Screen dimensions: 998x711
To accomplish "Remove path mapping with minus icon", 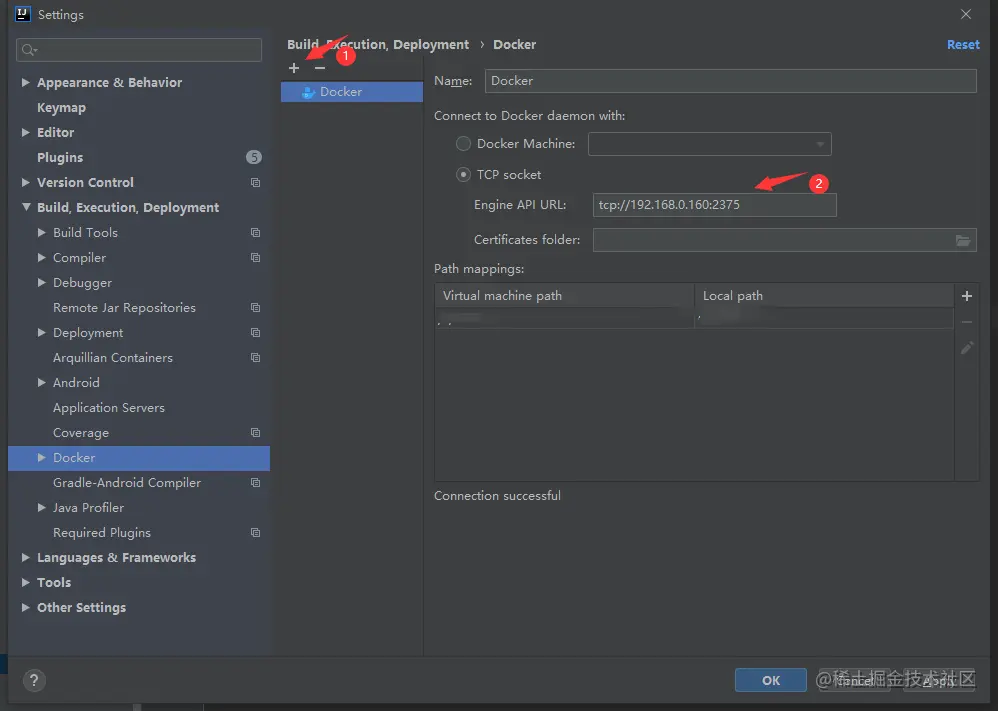I will 967,322.
